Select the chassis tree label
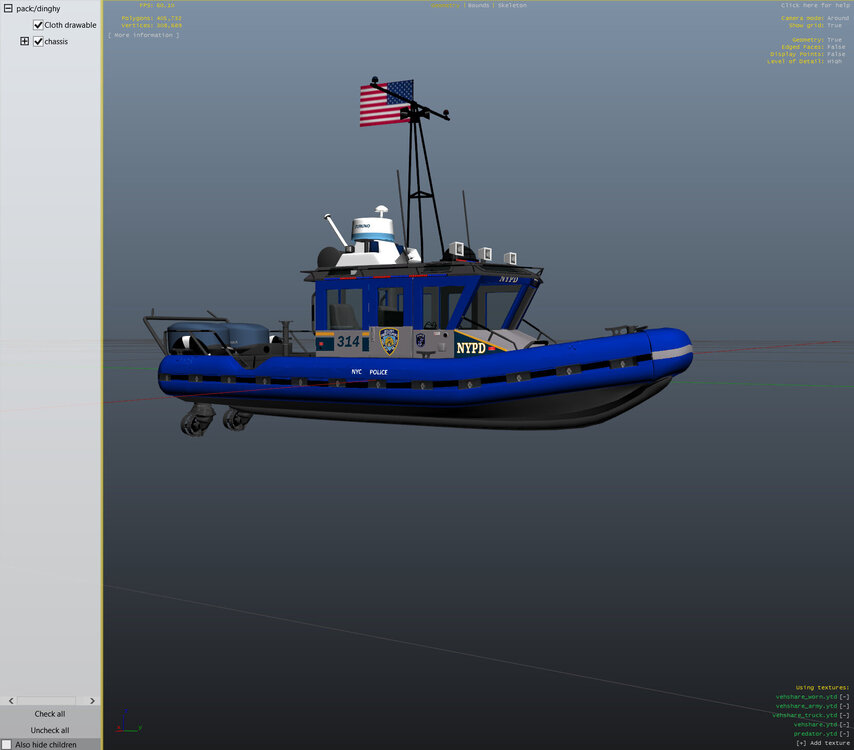The height and width of the screenshot is (750, 854). 56,41
